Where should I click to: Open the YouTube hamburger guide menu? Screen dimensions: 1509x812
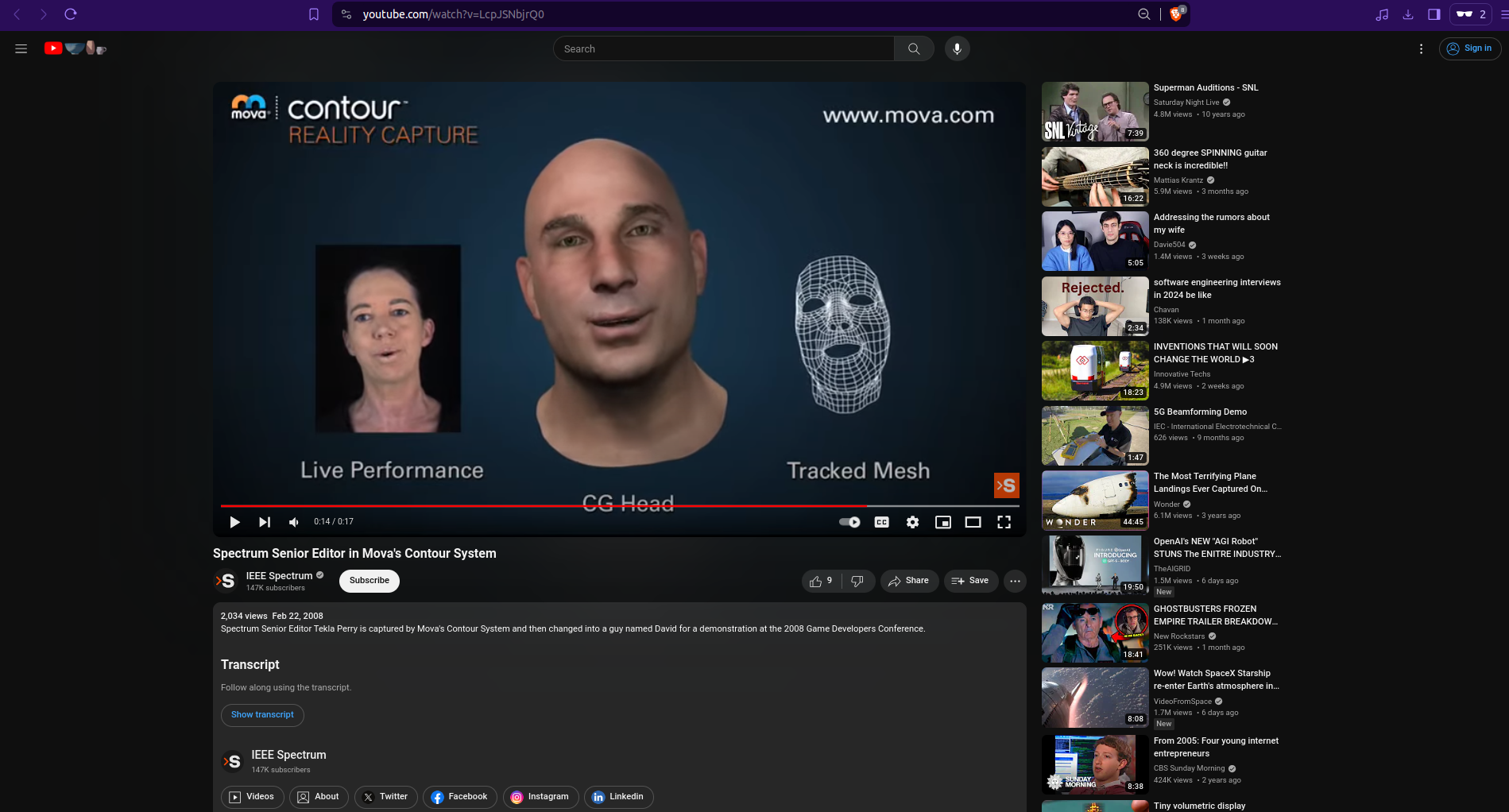coord(21,48)
